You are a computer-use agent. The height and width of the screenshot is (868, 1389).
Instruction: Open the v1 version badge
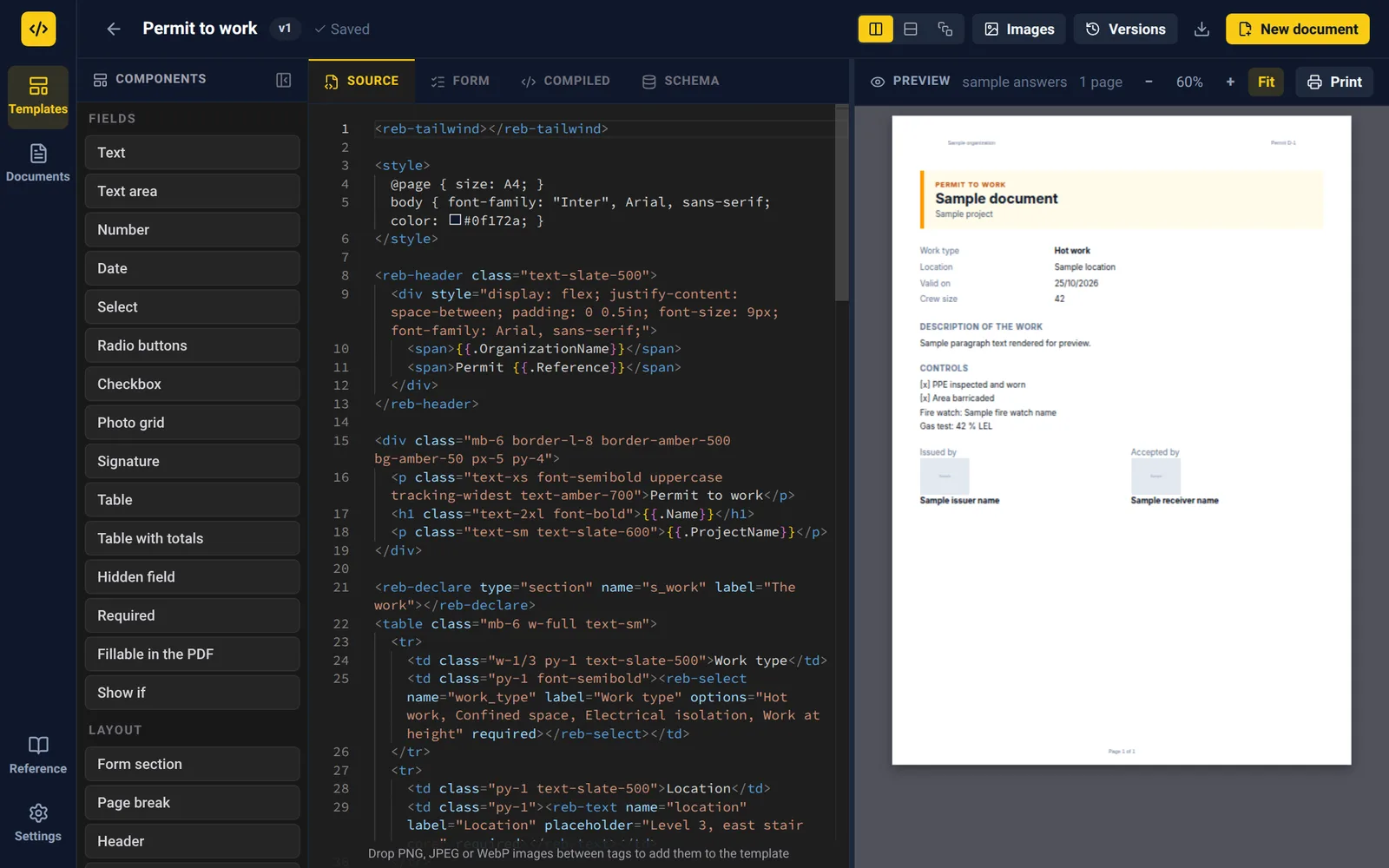click(x=285, y=29)
